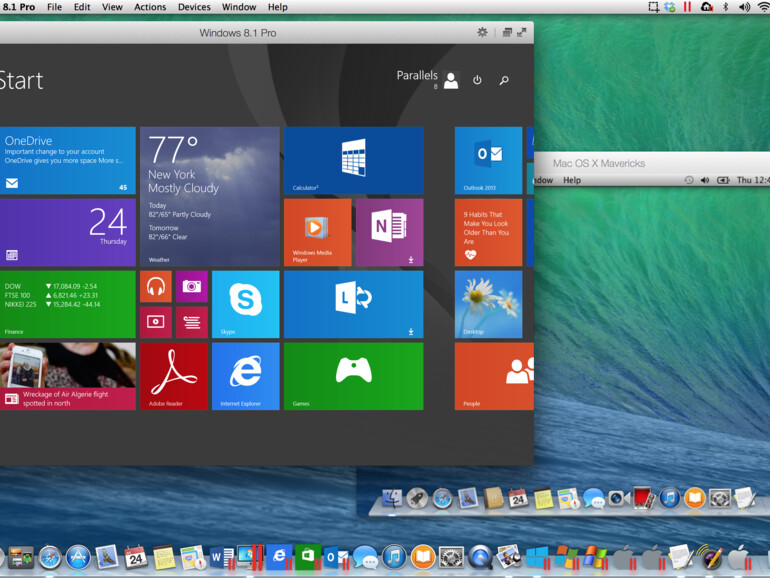Click the red Parallels icon in the menu bar
Screen dimensions: 770x578
(x=686, y=7)
